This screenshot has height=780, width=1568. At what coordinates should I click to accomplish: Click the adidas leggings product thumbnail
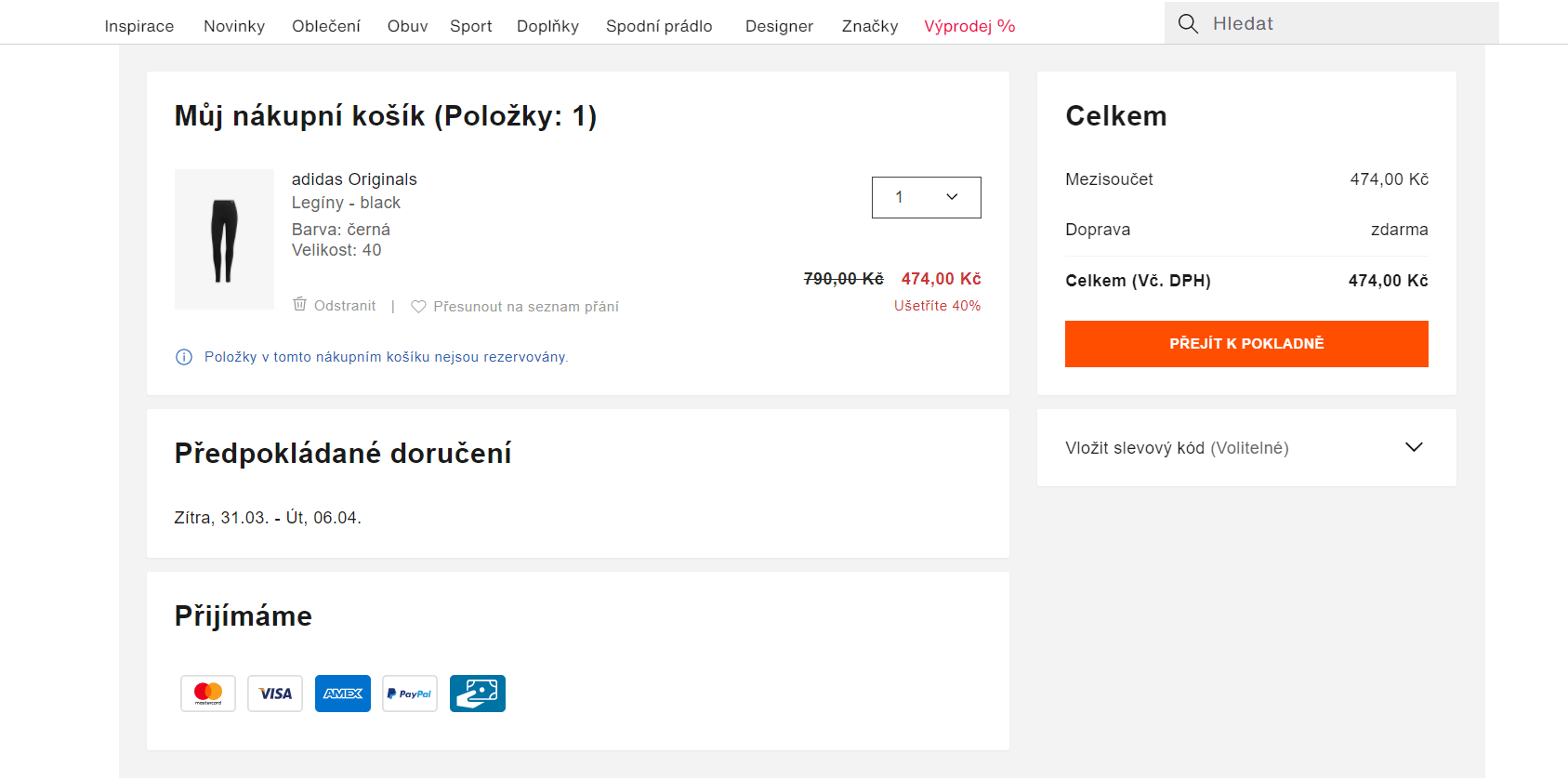(223, 239)
